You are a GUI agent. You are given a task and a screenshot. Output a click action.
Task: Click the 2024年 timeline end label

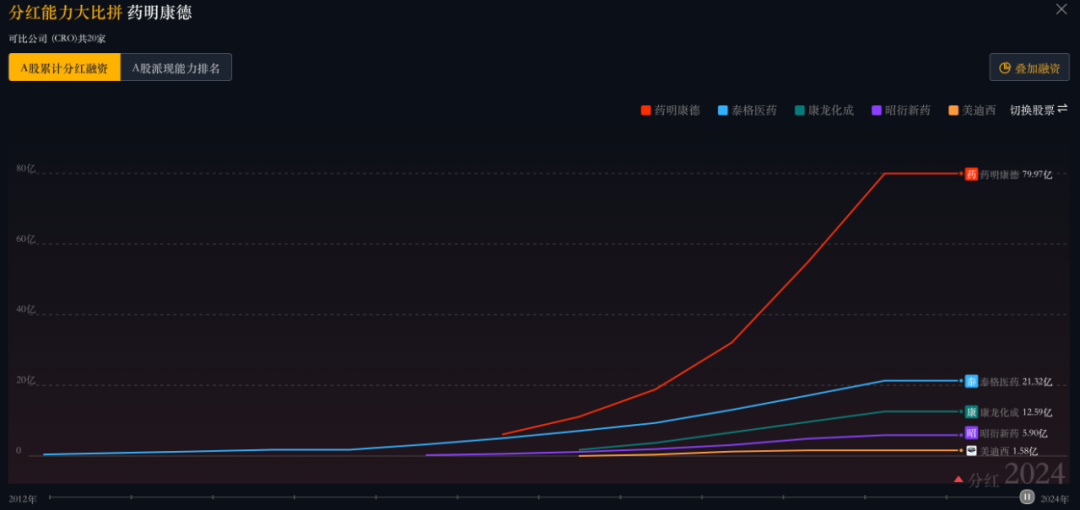[x=1055, y=498]
